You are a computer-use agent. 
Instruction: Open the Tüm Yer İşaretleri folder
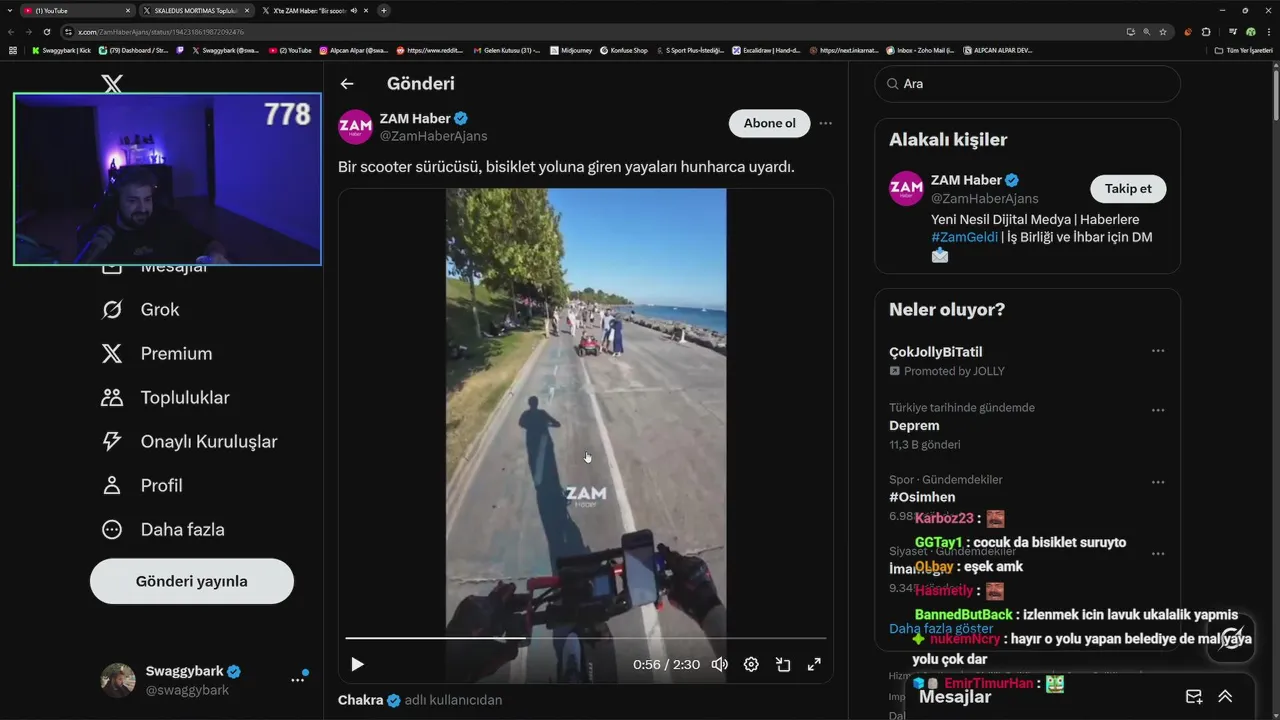pyautogui.click(x=1243, y=50)
